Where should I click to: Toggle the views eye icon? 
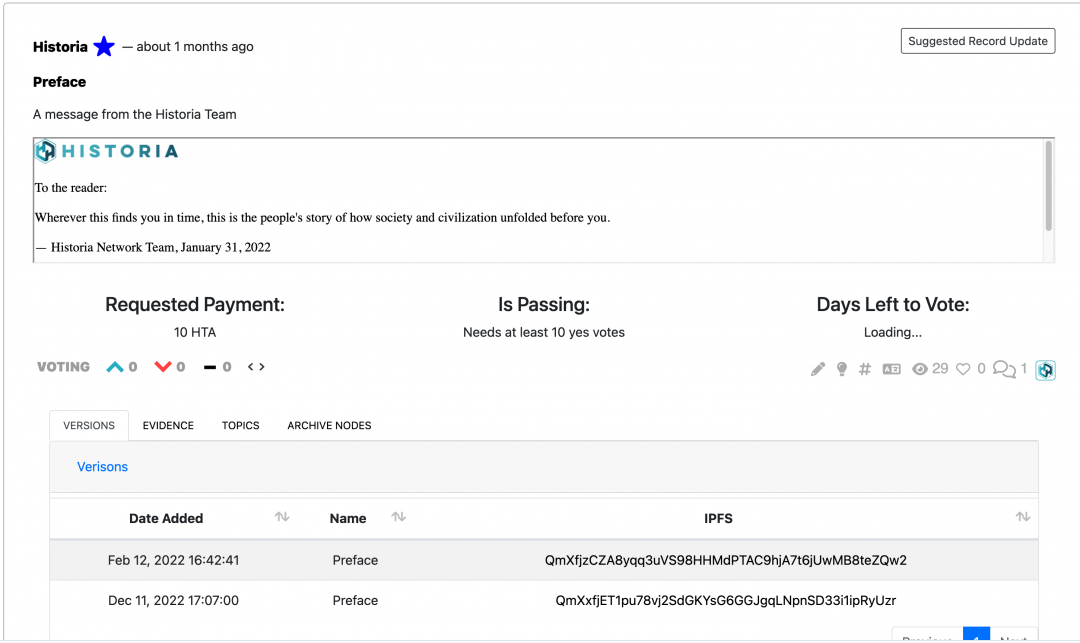pyautogui.click(x=920, y=368)
